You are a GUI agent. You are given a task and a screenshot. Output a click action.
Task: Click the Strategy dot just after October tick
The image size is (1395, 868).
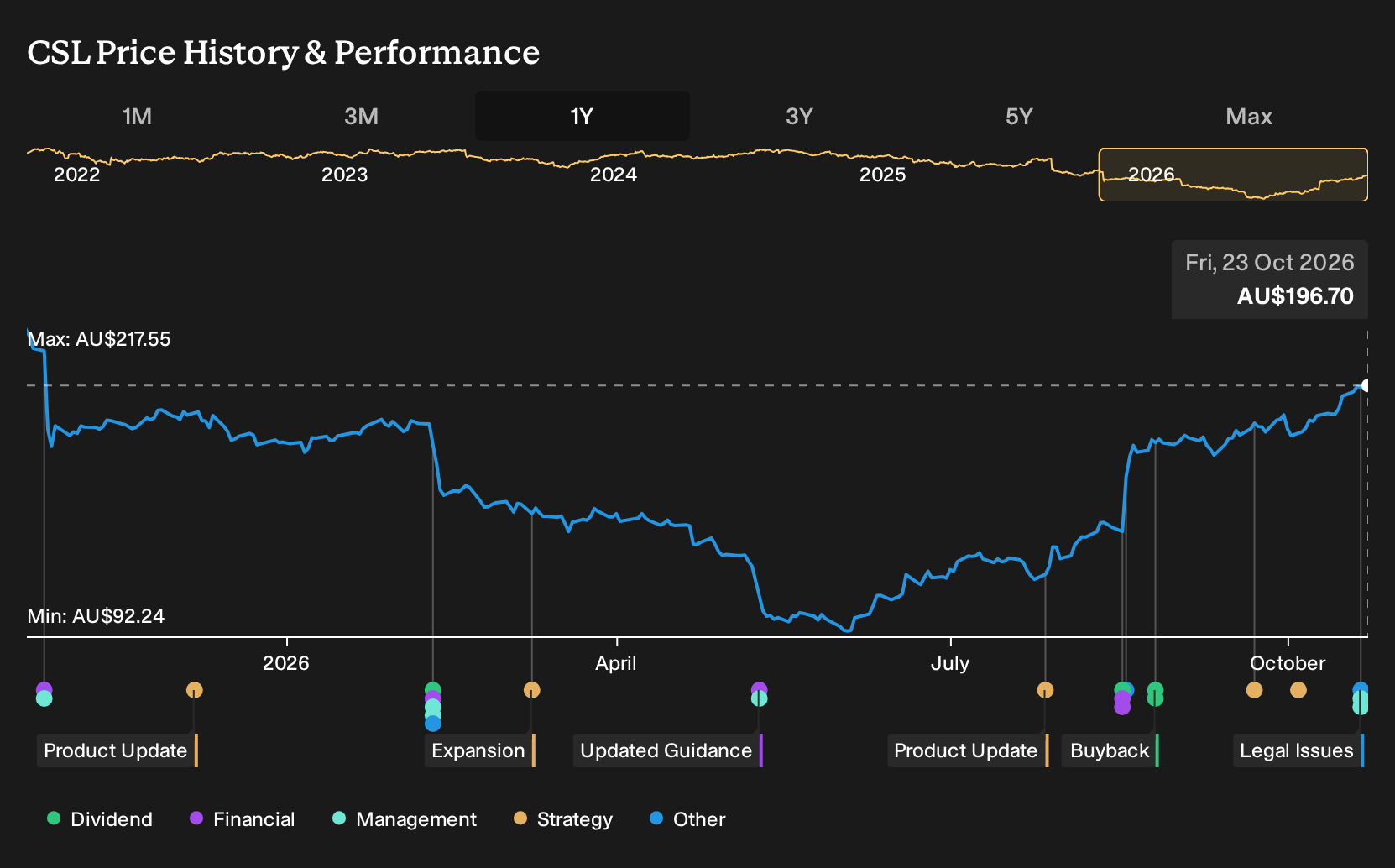click(1298, 690)
